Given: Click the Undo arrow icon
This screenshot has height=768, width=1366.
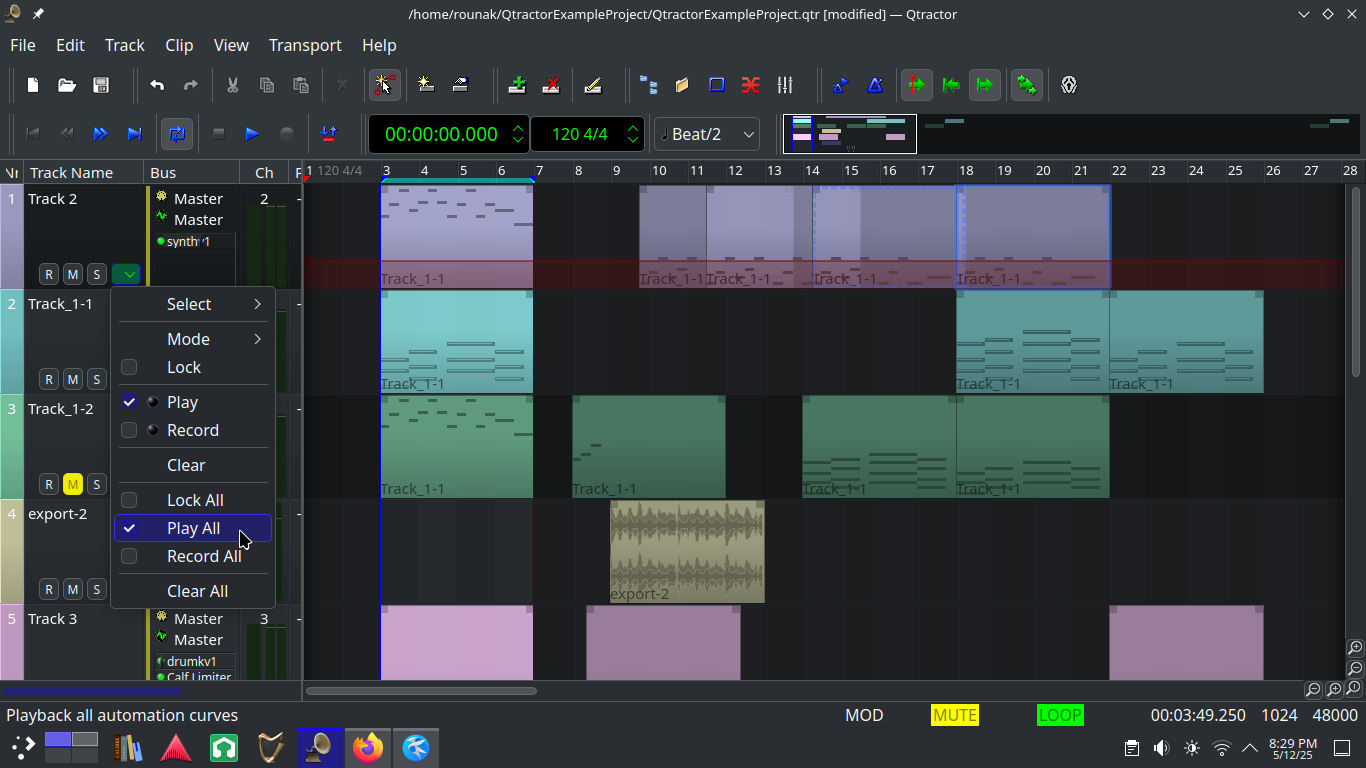Looking at the screenshot, I should click(157, 85).
